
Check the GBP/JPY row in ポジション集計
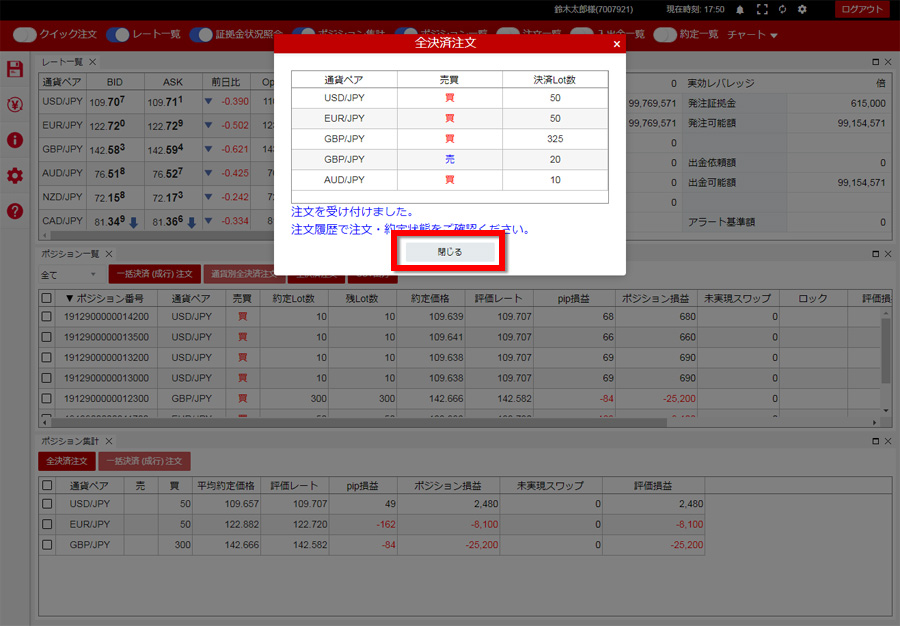(47, 545)
